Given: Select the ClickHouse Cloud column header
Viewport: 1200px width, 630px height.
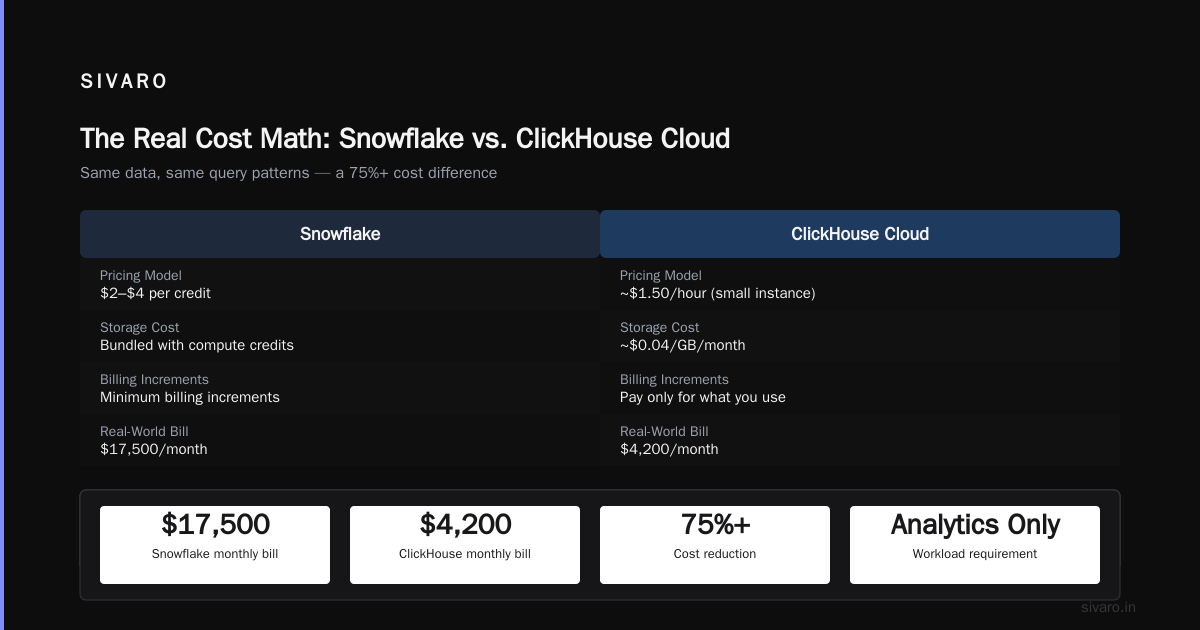Looking at the screenshot, I should (x=860, y=234).
